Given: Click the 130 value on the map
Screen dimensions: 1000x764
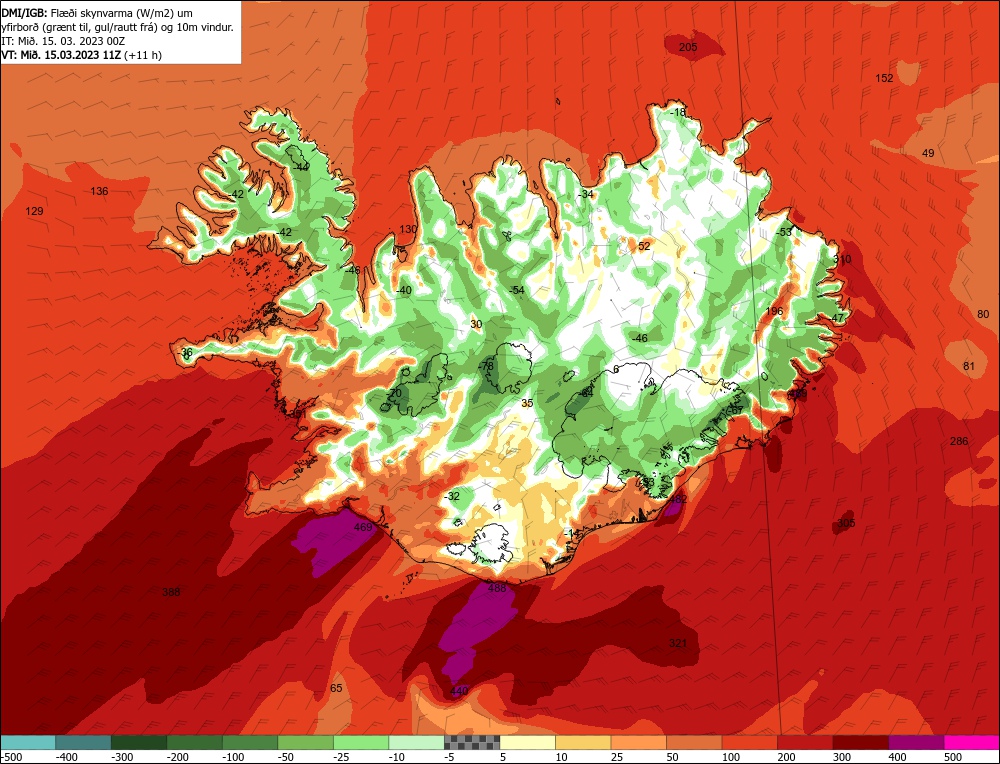Looking at the screenshot, I should pyautogui.click(x=408, y=230).
